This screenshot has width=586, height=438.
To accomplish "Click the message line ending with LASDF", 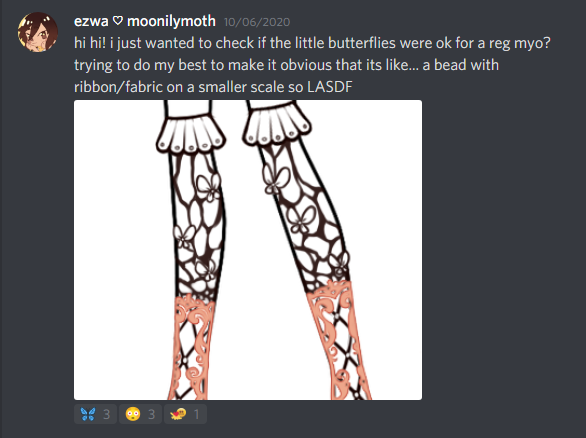I will pyautogui.click(x=213, y=87).
